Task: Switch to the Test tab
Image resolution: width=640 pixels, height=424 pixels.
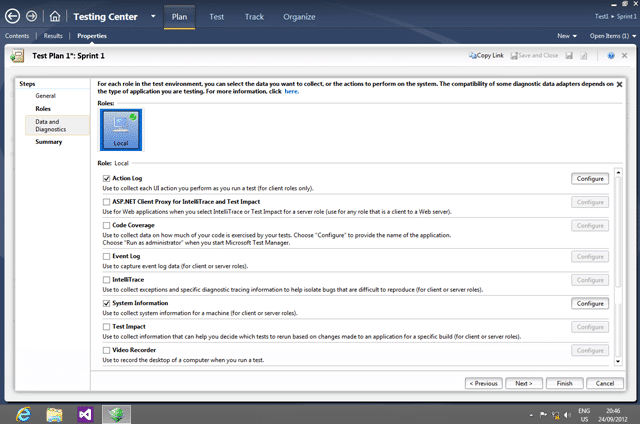Action: click(216, 17)
